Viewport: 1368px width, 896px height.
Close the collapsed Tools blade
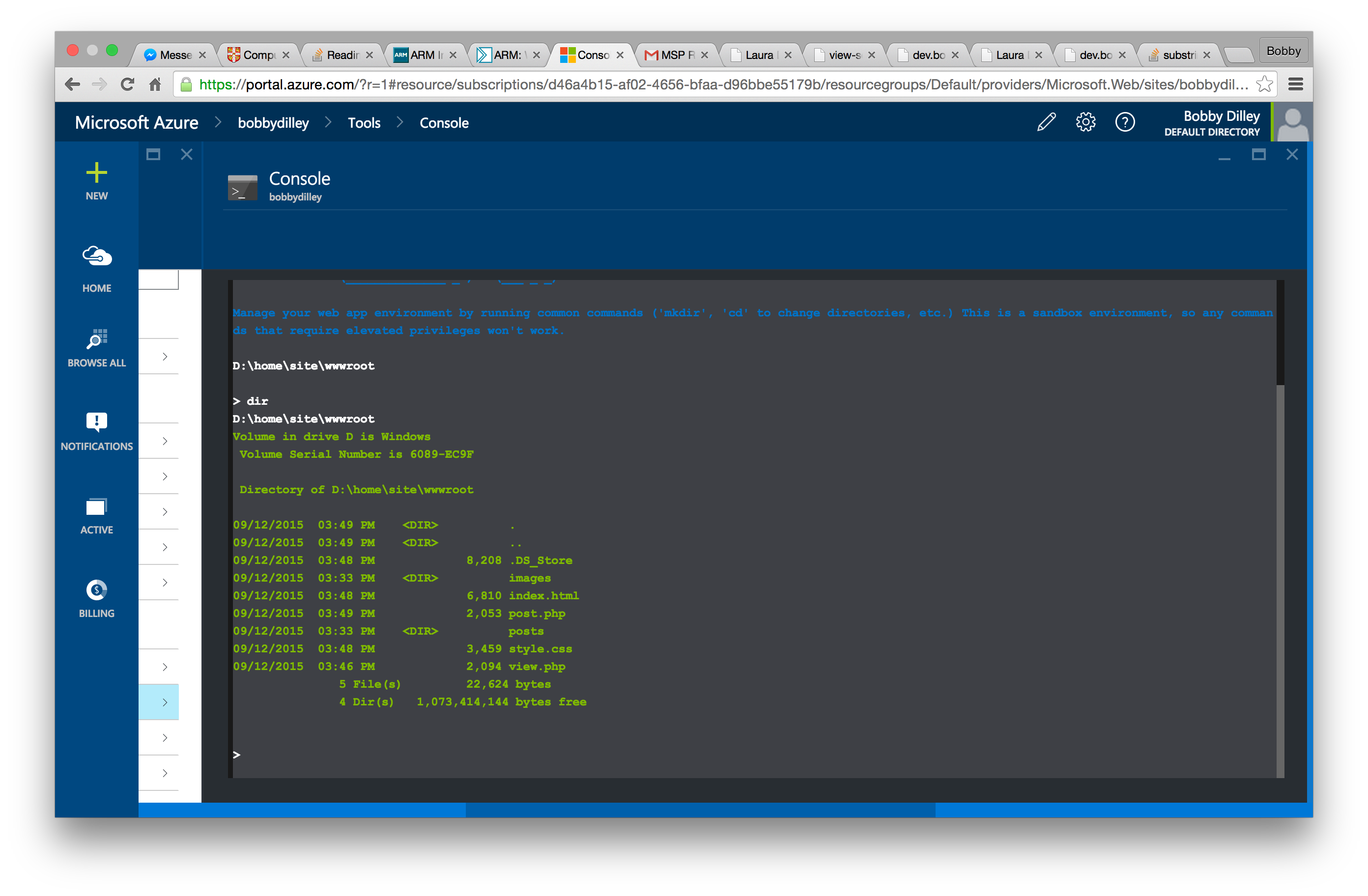[x=187, y=154]
